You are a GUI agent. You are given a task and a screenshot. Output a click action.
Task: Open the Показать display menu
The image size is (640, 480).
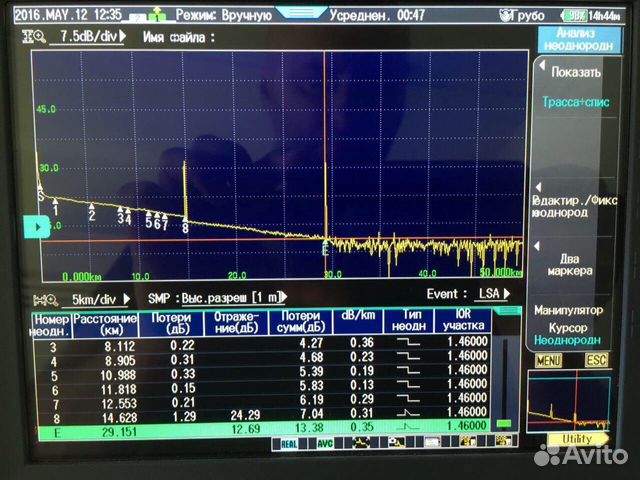pos(573,72)
